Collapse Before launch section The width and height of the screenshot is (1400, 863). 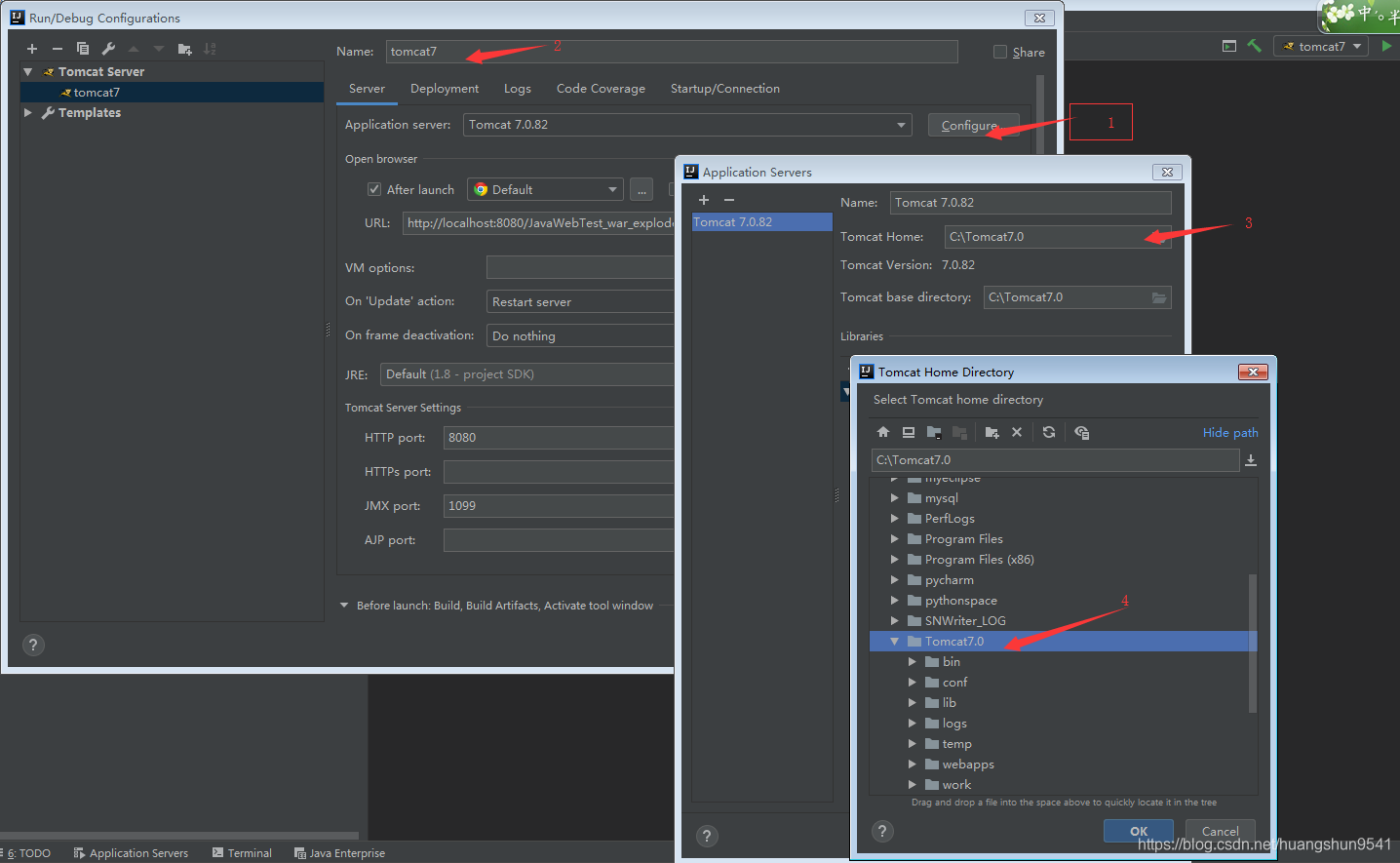tap(344, 606)
